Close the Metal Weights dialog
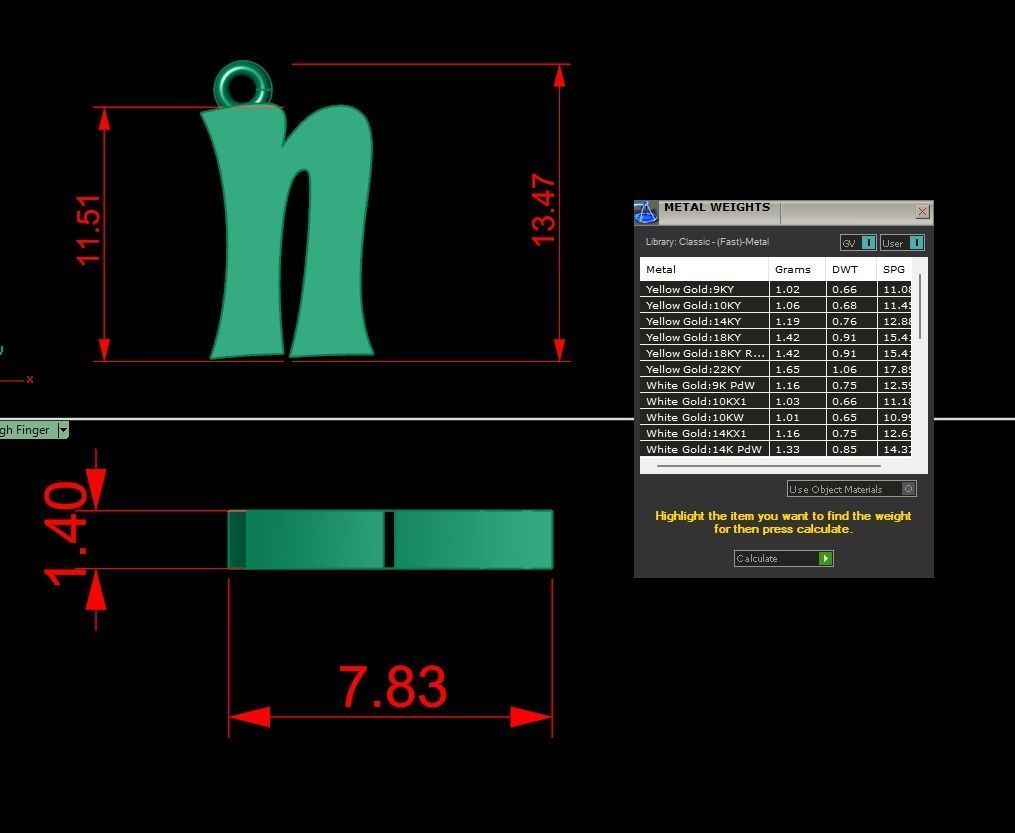Viewport: 1015px width, 833px height. (922, 212)
